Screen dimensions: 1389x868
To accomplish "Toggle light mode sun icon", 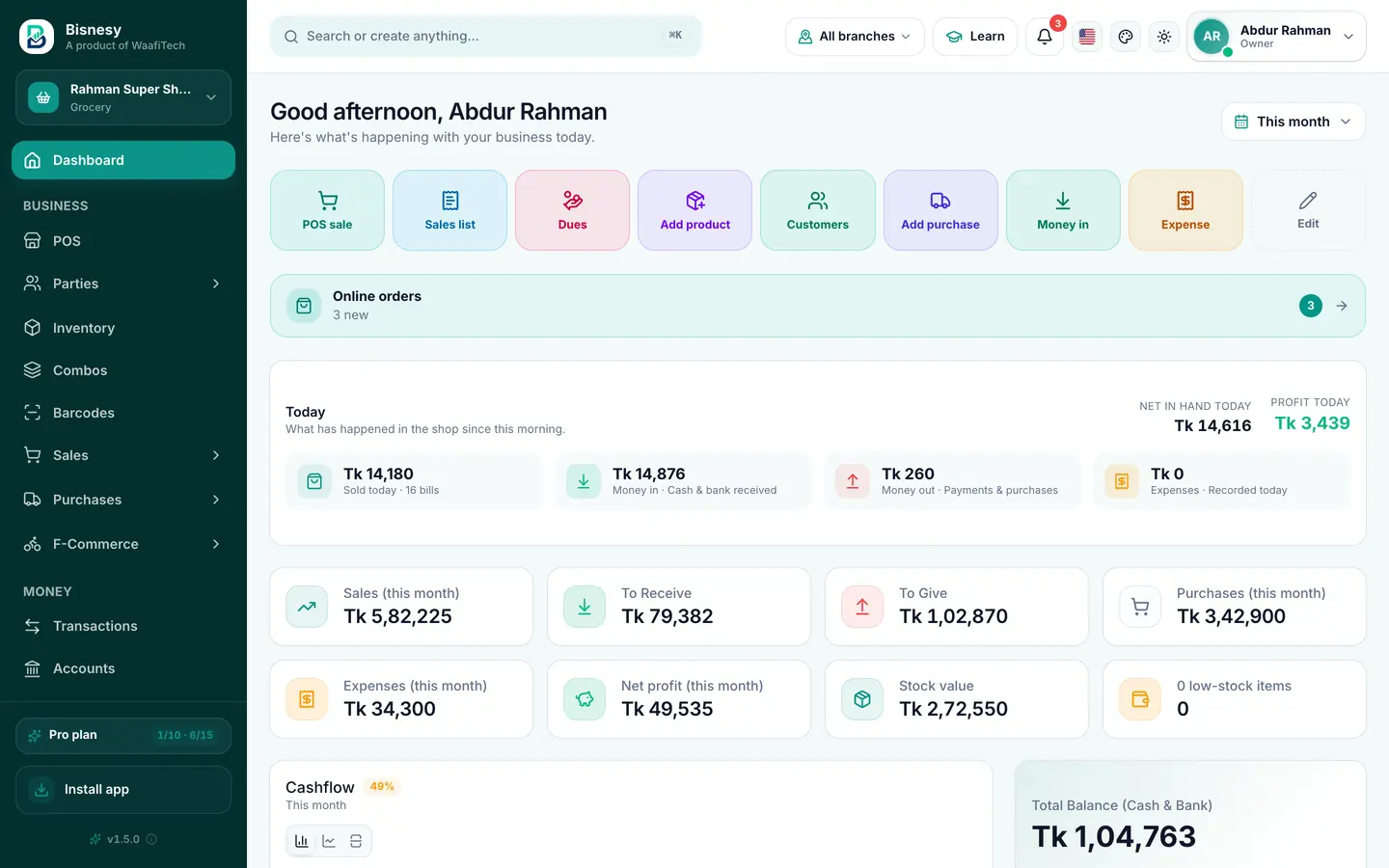I will 1164,37.
